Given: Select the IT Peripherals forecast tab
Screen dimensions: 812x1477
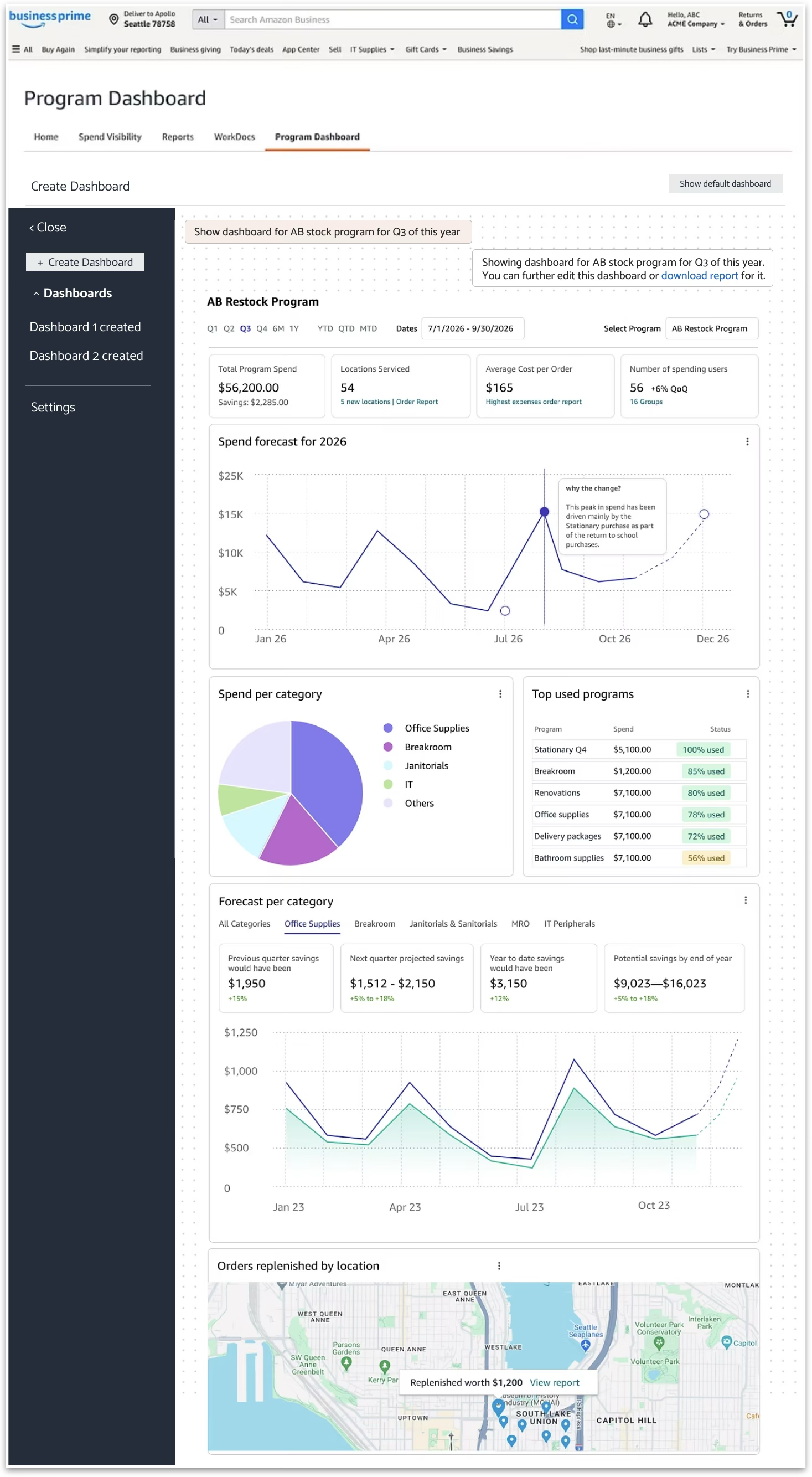Looking at the screenshot, I should [x=569, y=924].
